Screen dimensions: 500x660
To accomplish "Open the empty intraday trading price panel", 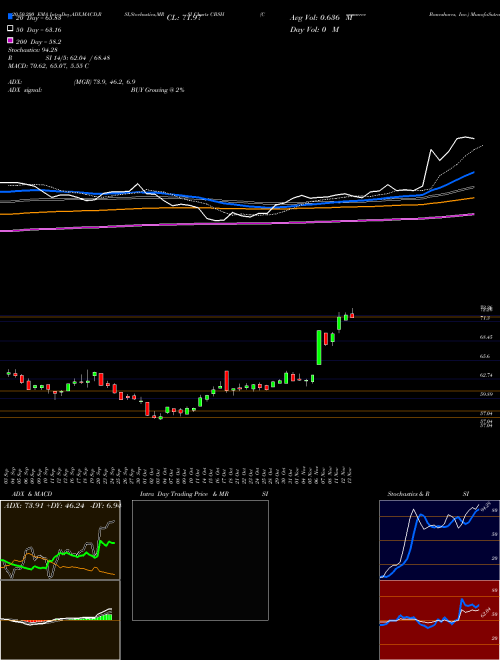I will (x=200, y=560).
